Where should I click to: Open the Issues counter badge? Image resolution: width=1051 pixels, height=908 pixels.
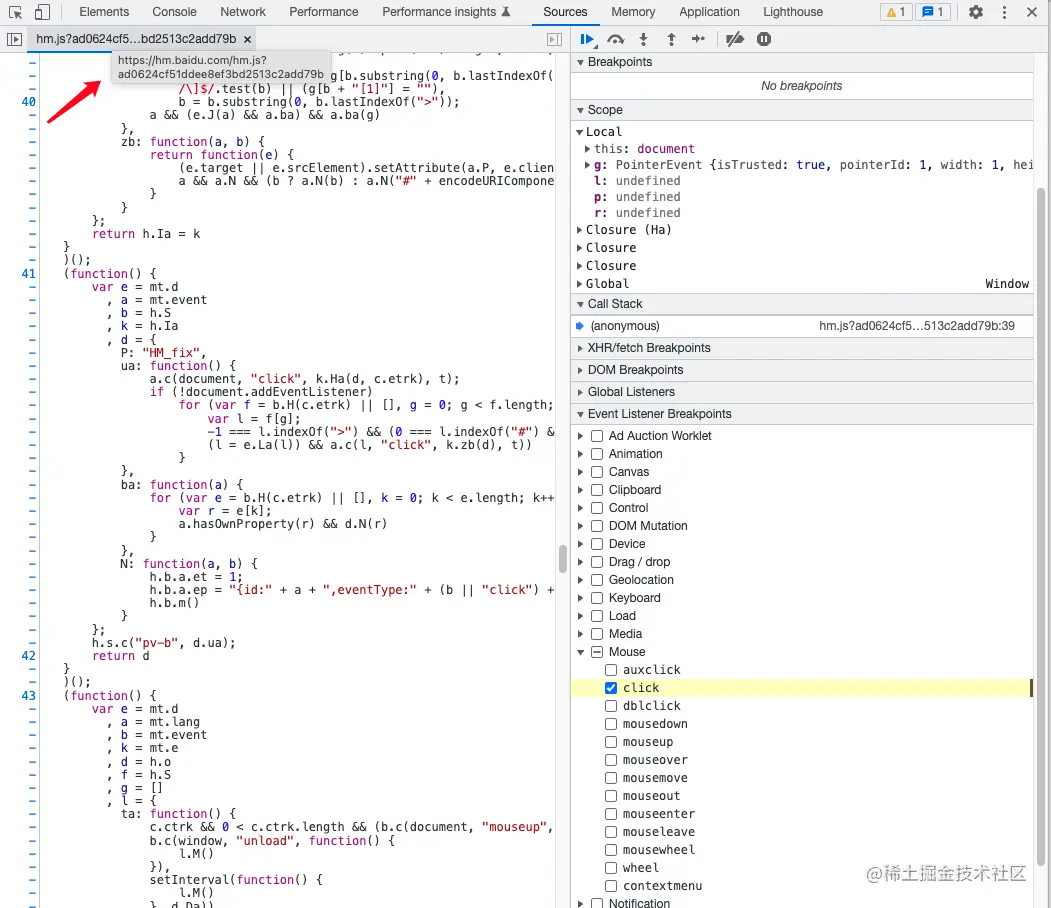tap(935, 11)
